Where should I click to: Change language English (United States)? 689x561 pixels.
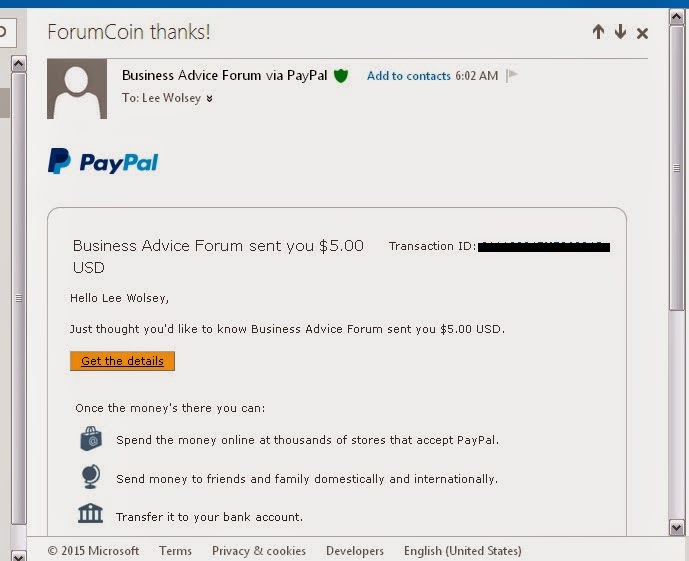[463, 550]
